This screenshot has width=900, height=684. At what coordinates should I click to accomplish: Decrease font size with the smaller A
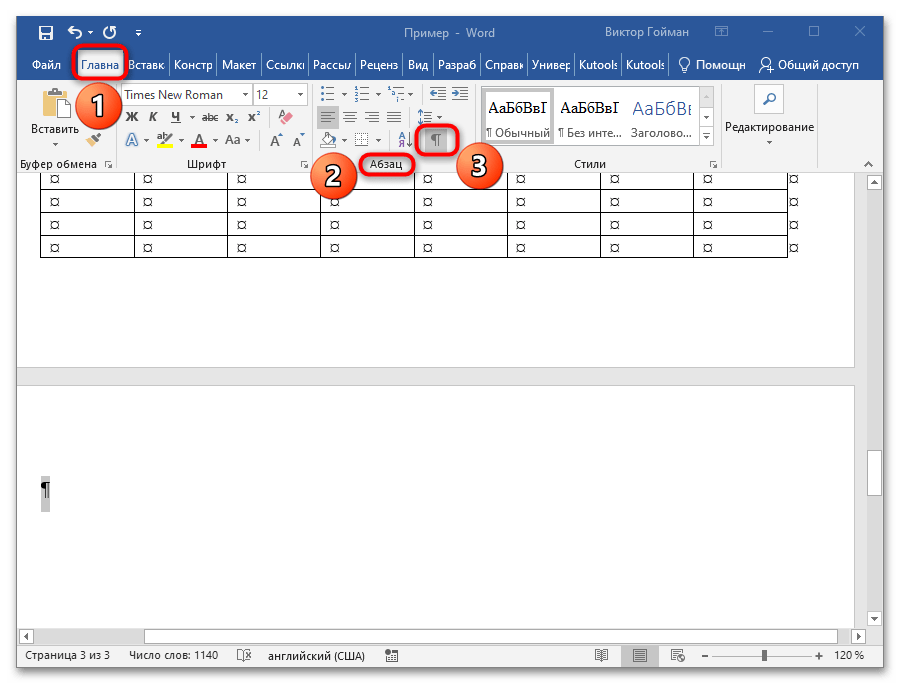(x=298, y=141)
